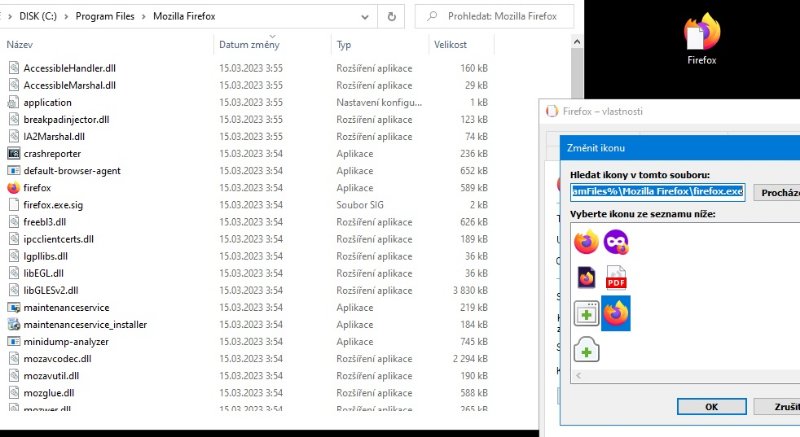Select the AccessibleMarshal.dll file name
Image resolution: width=800 pixels, height=437 pixels.
(x=69, y=85)
